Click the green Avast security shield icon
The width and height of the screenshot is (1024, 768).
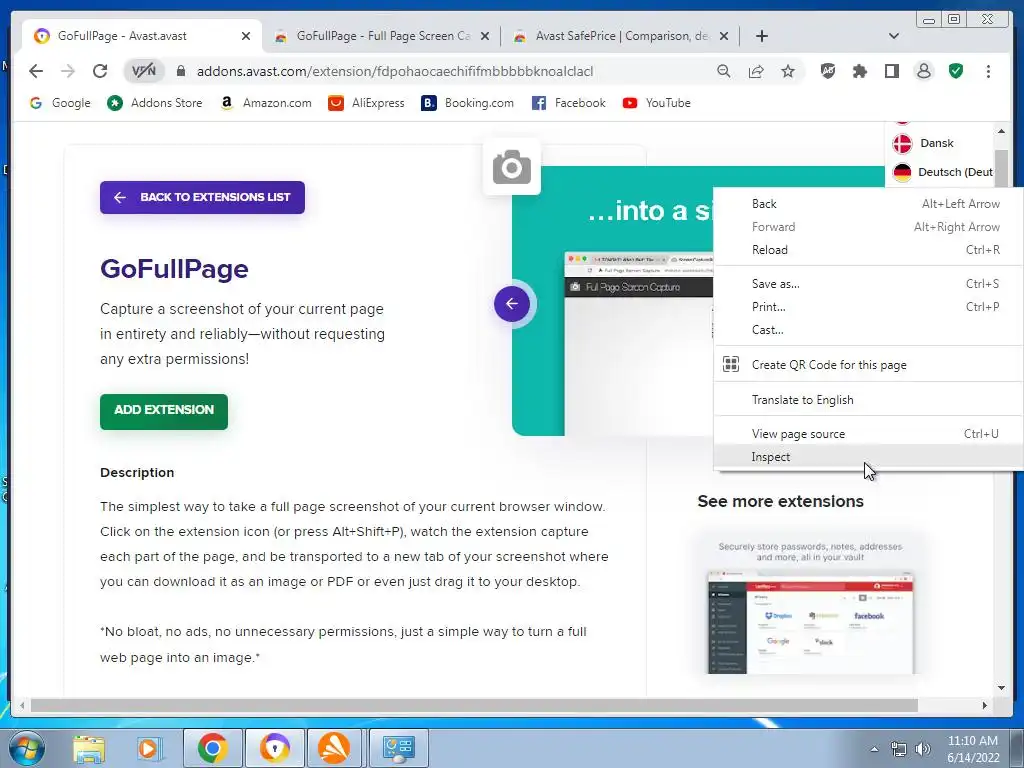point(956,71)
